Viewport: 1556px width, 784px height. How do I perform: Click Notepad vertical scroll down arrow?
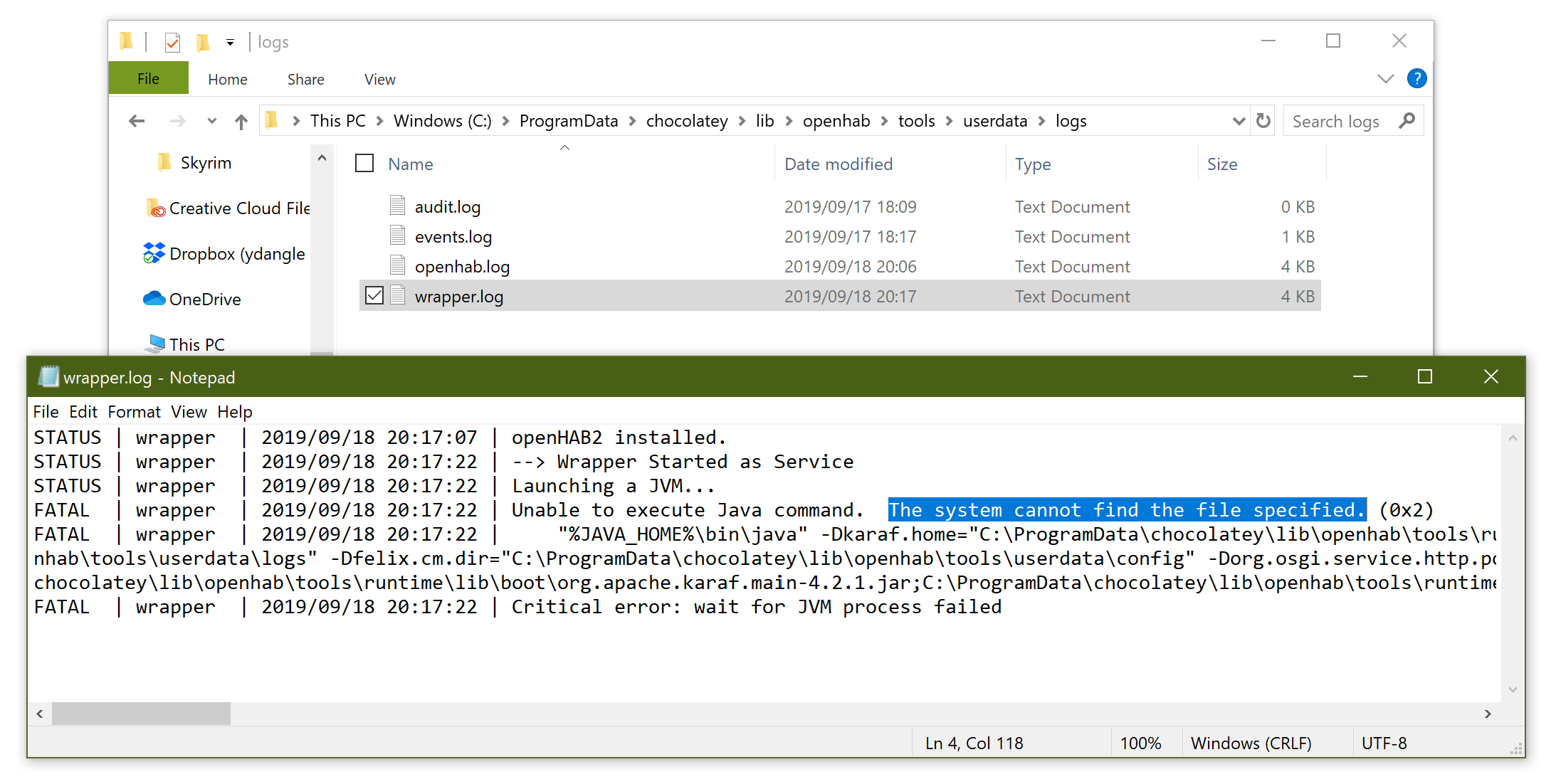point(1513,689)
